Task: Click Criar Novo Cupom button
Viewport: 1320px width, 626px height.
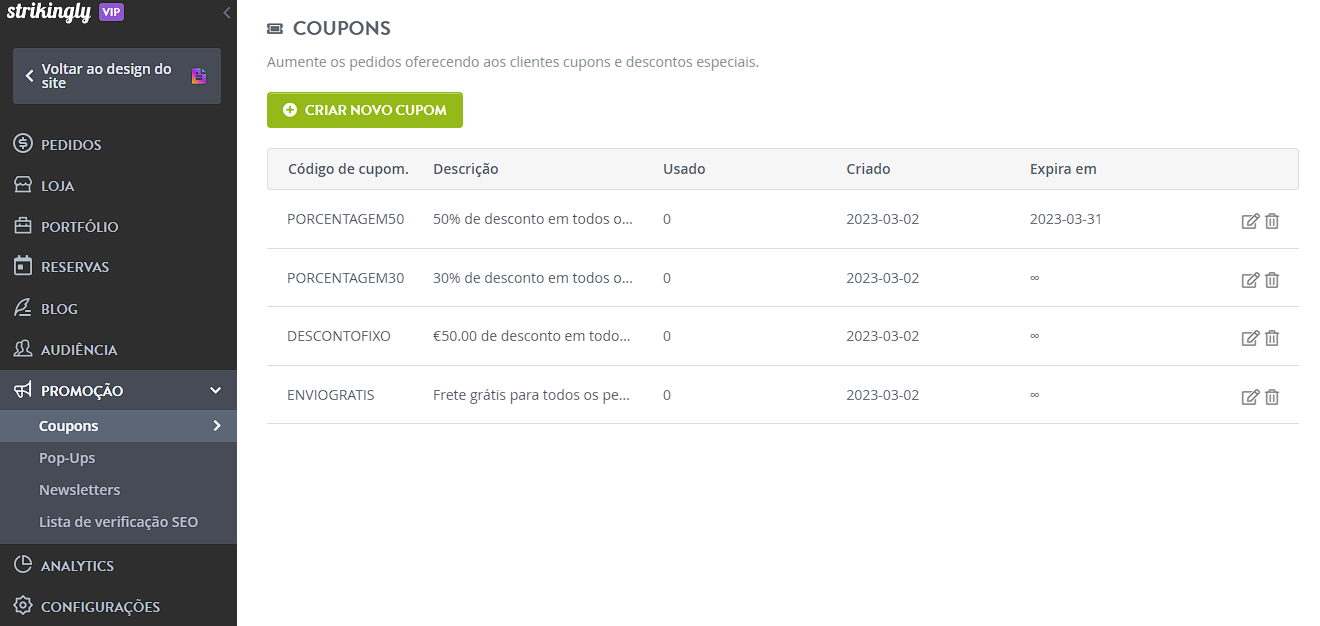Action: (365, 110)
